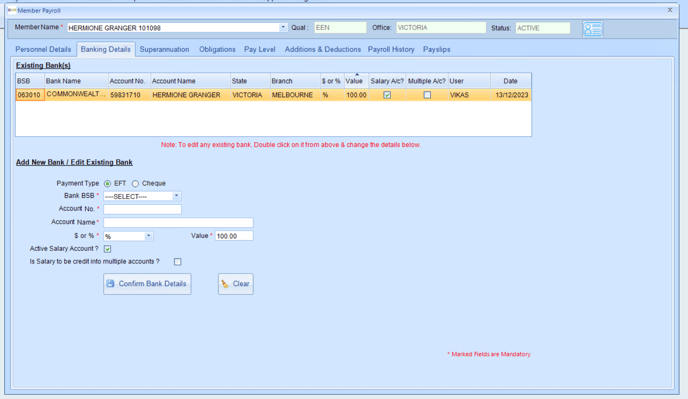Open the Pay Level tab
688x399 pixels.
click(x=260, y=49)
